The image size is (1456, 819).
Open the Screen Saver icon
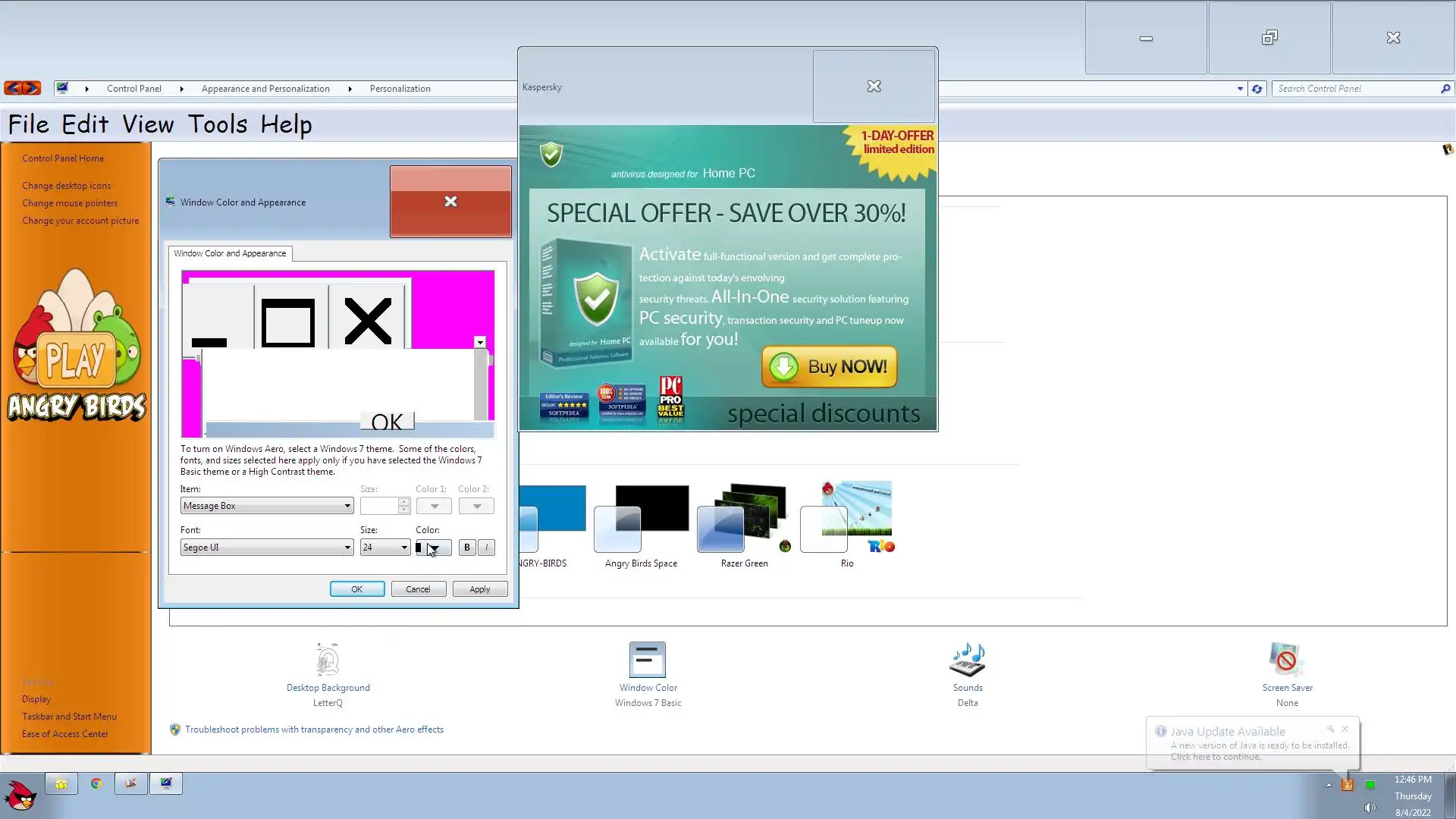coord(1286,661)
